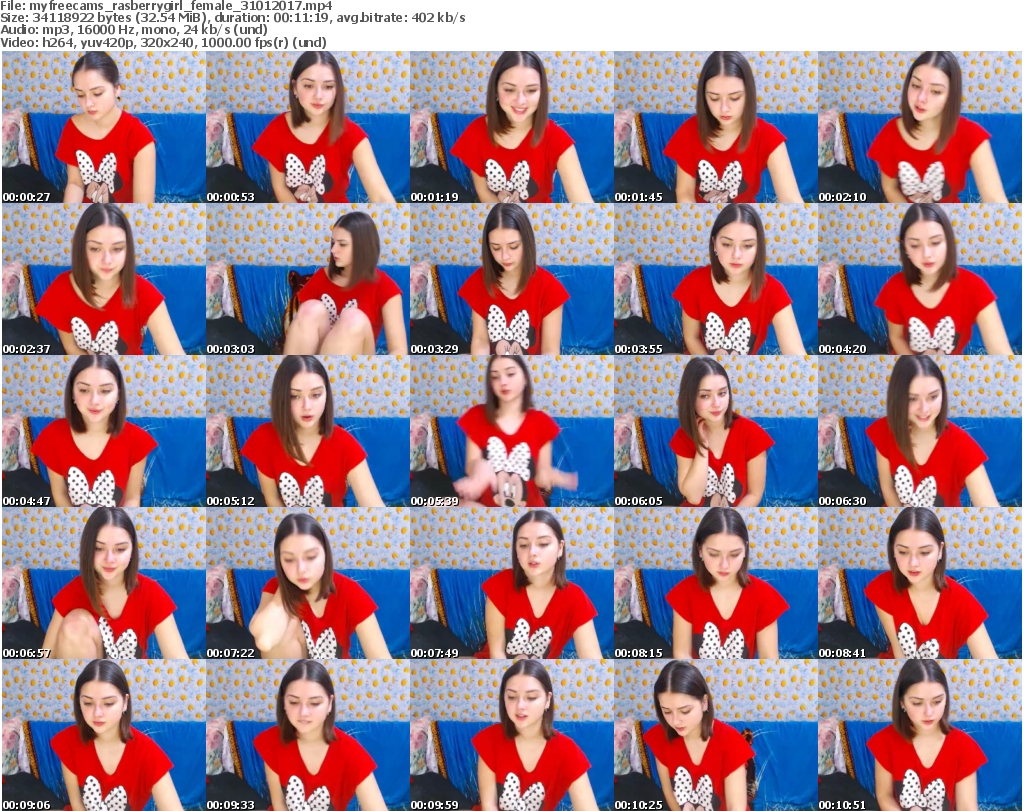
Task: Choose the thumbnail at 00:05:39
Action: pyautogui.click(x=511, y=431)
